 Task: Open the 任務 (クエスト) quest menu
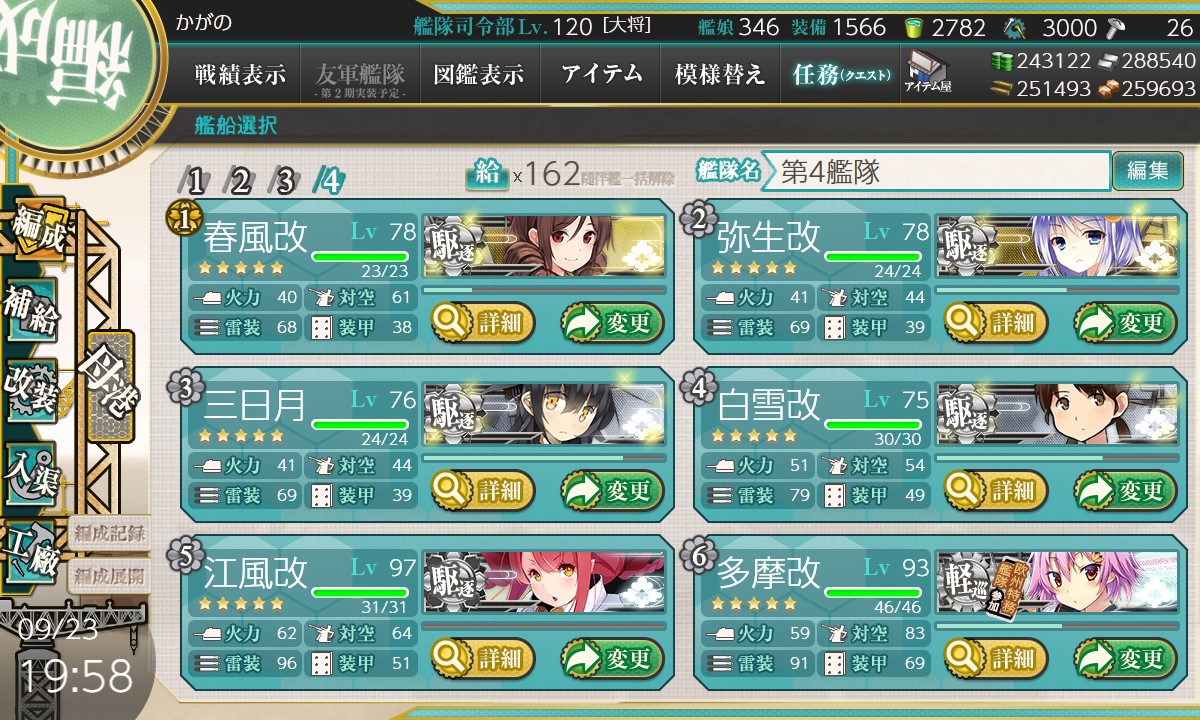pyautogui.click(x=840, y=74)
